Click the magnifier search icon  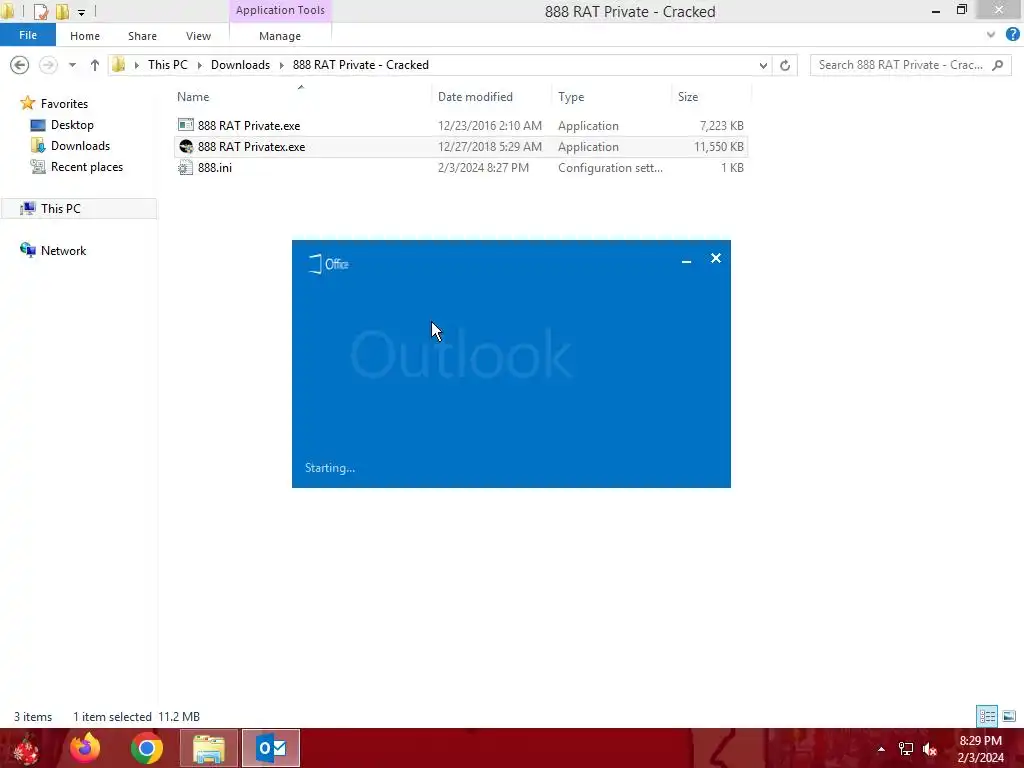tap(997, 65)
